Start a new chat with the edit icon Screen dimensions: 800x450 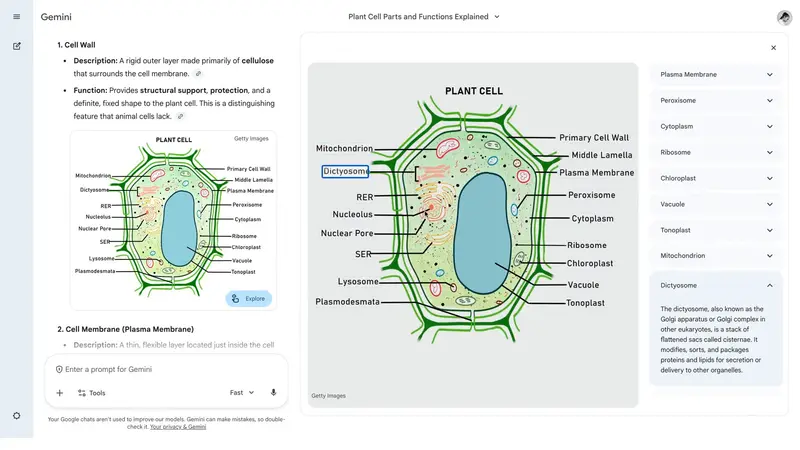(16, 46)
